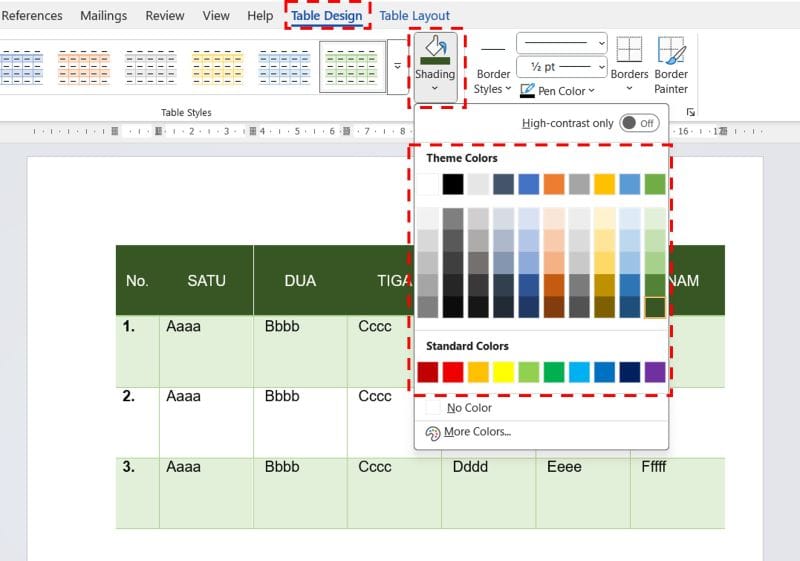Pick the red standard color swatch
800x561 pixels.
pyautogui.click(x=453, y=372)
